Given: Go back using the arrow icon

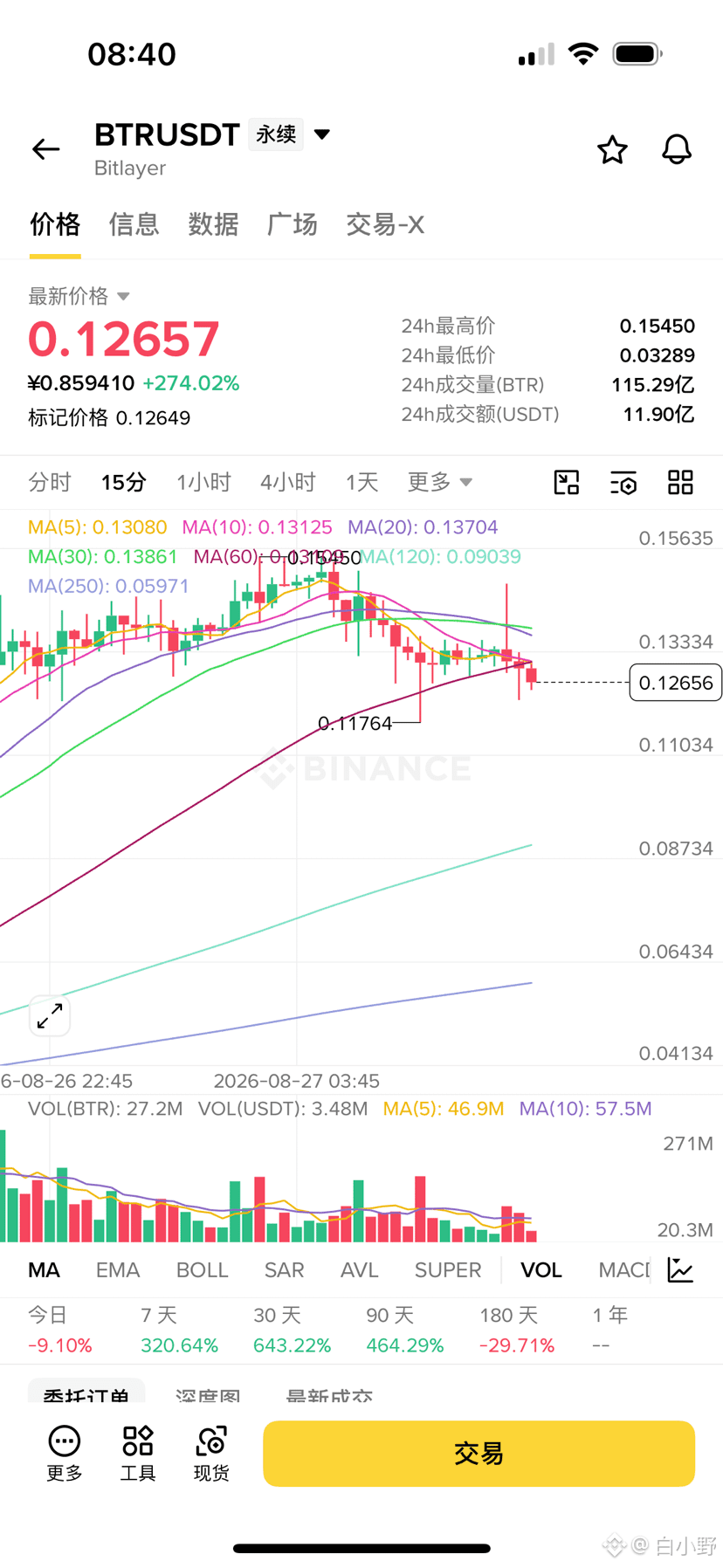Looking at the screenshot, I should click(45, 149).
